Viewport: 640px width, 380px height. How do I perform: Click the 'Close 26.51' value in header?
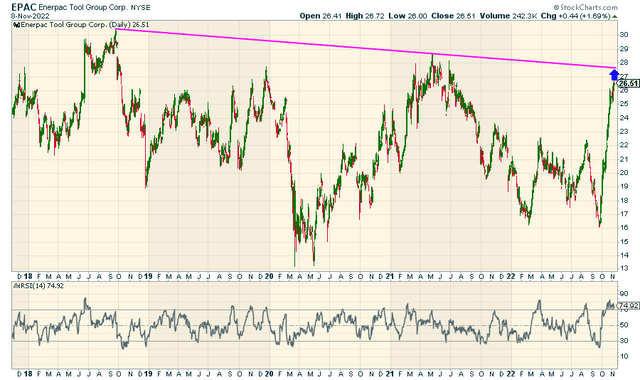[453, 16]
